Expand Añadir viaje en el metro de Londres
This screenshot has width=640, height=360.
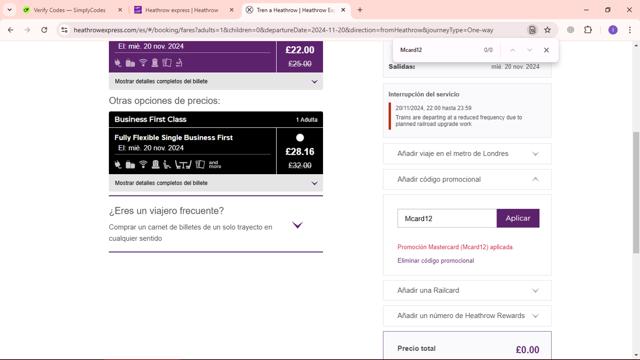(x=467, y=154)
